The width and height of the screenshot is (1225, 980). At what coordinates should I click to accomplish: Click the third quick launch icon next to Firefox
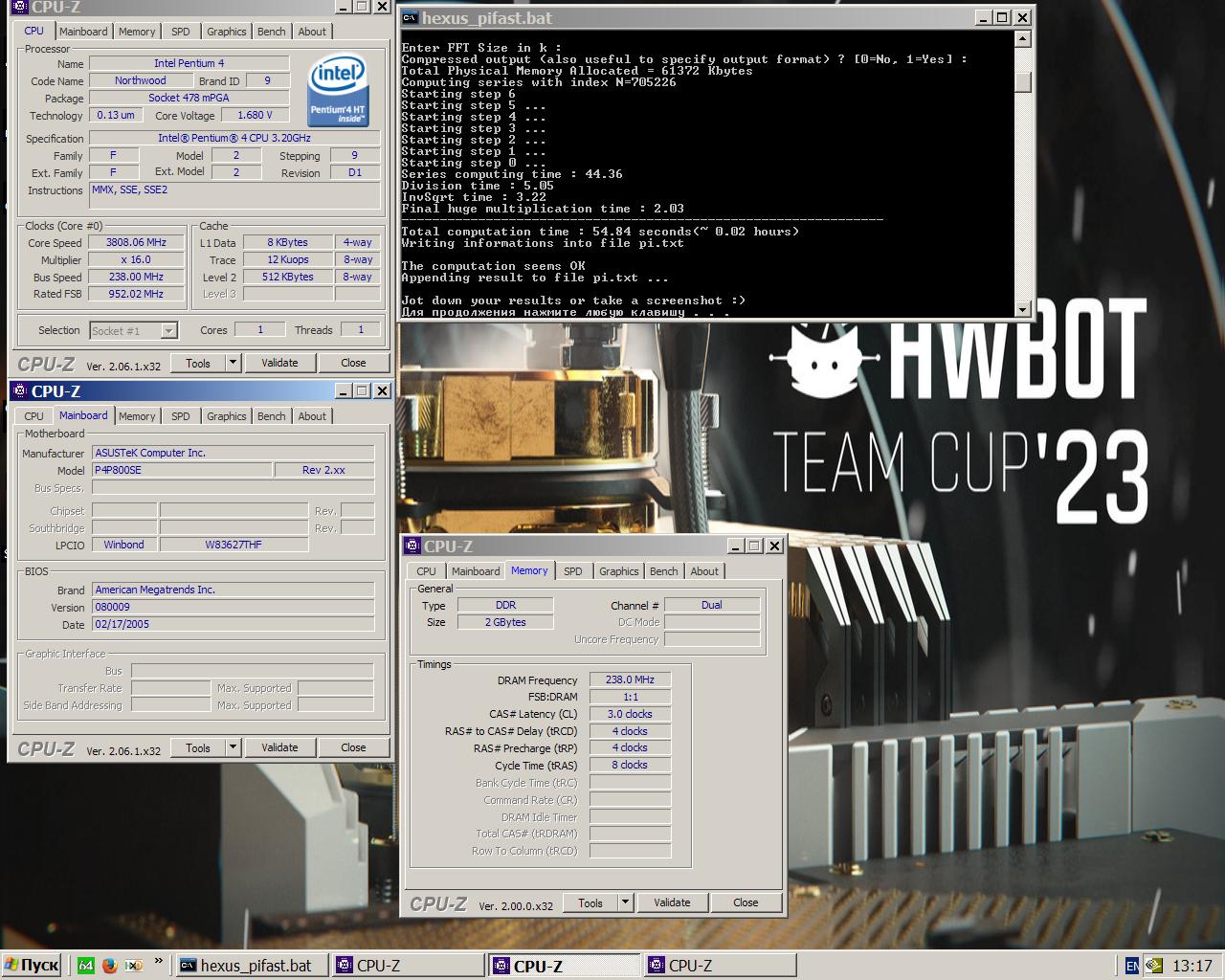[134, 965]
